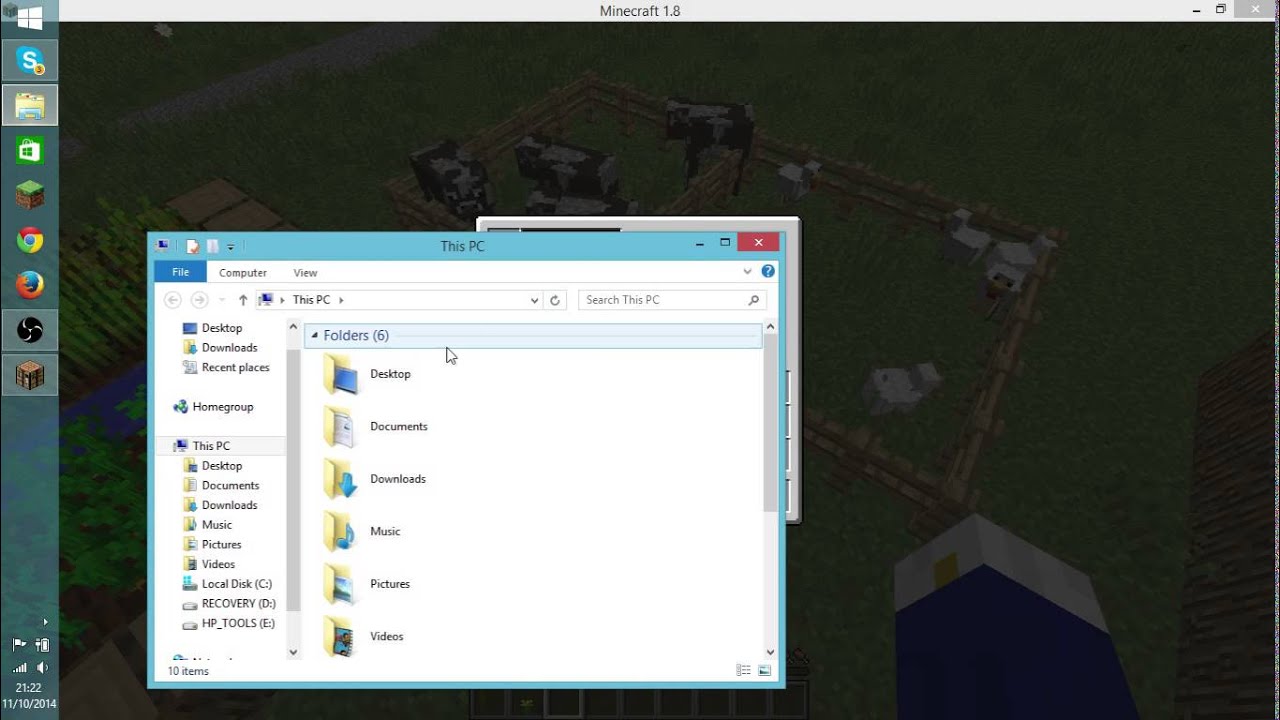
Task: Collapse the Folders (6) group
Action: (314, 336)
